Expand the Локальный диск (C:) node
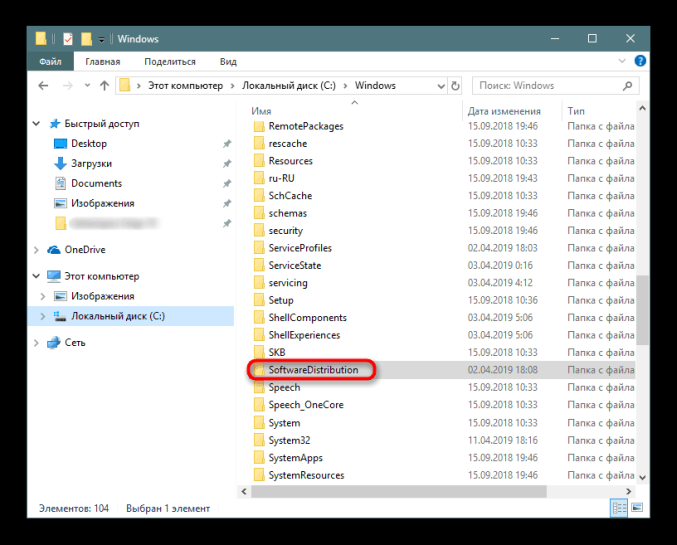The width and height of the screenshot is (677, 545). 43,316
